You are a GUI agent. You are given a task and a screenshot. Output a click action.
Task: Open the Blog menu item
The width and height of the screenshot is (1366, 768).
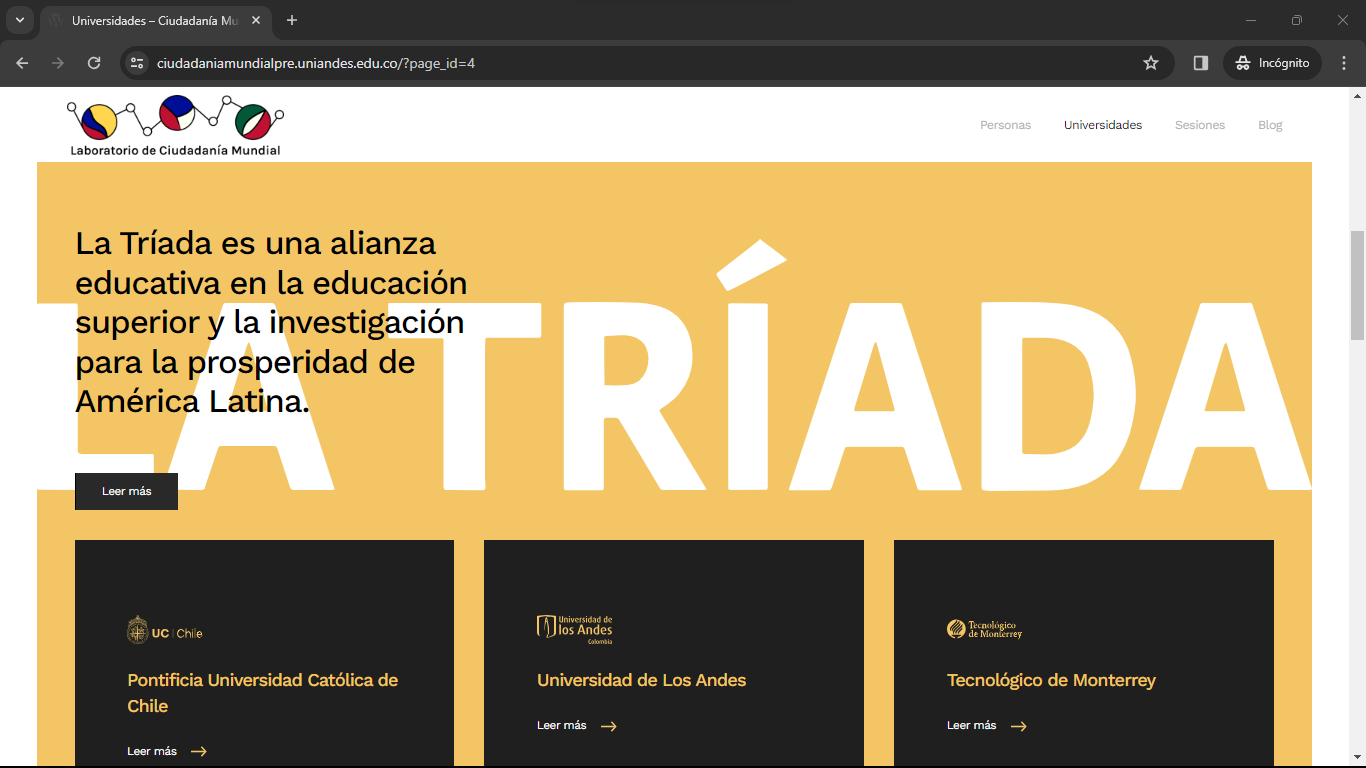point(1270,125)
